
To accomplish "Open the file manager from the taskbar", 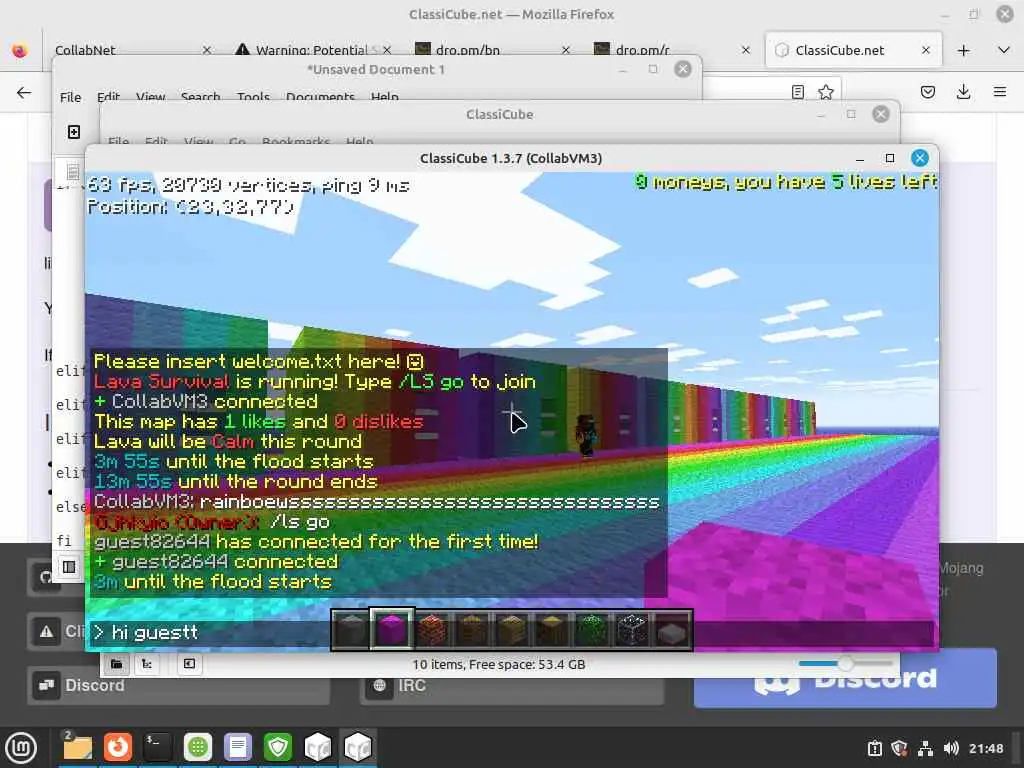I will pyautogui.click(x=76, y=747).
